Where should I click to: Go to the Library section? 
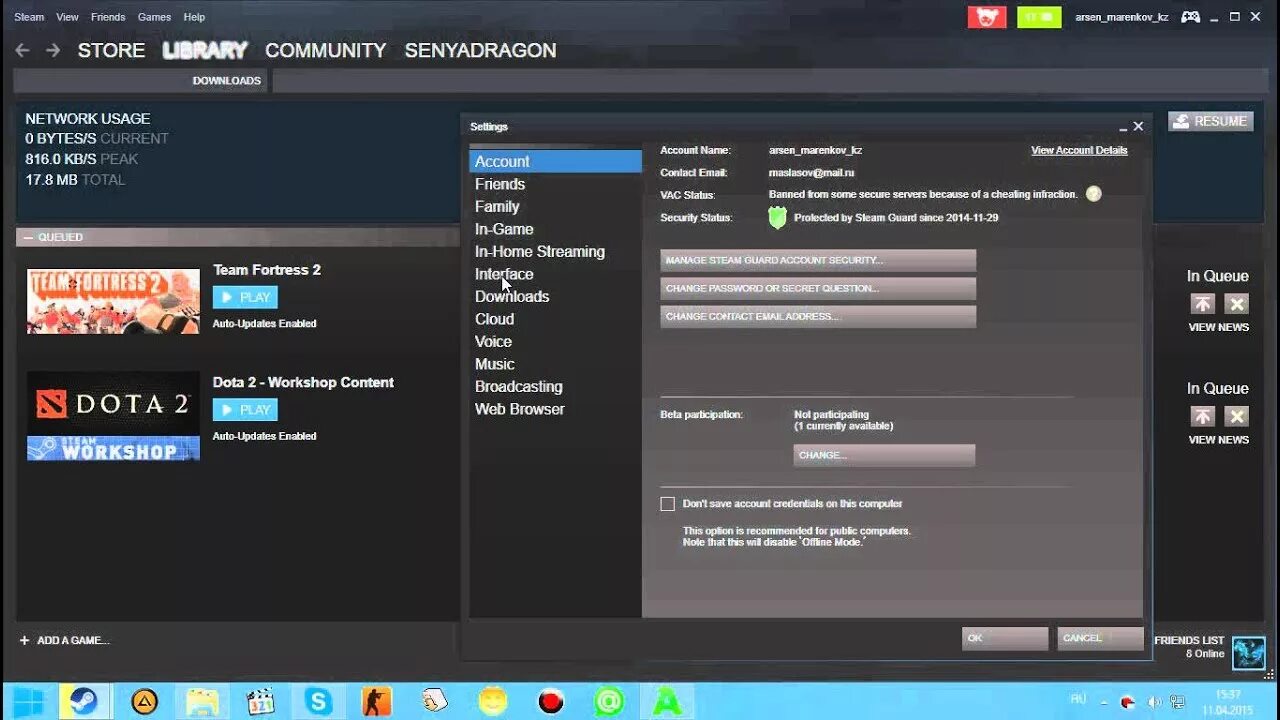[x=205, y=50]
